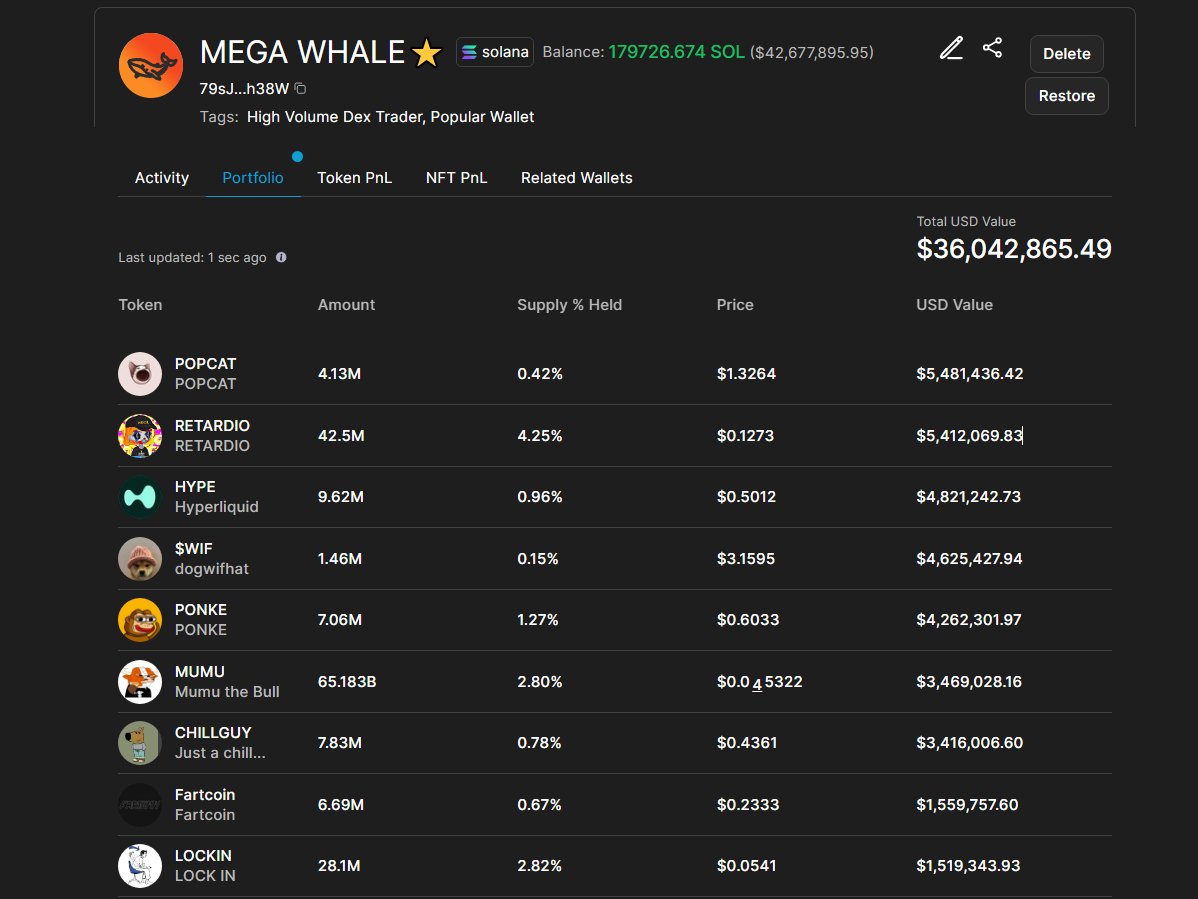This screenshot has width=1198, height=899.
Task: Click the solana network badge
Action: pos(495,52)
